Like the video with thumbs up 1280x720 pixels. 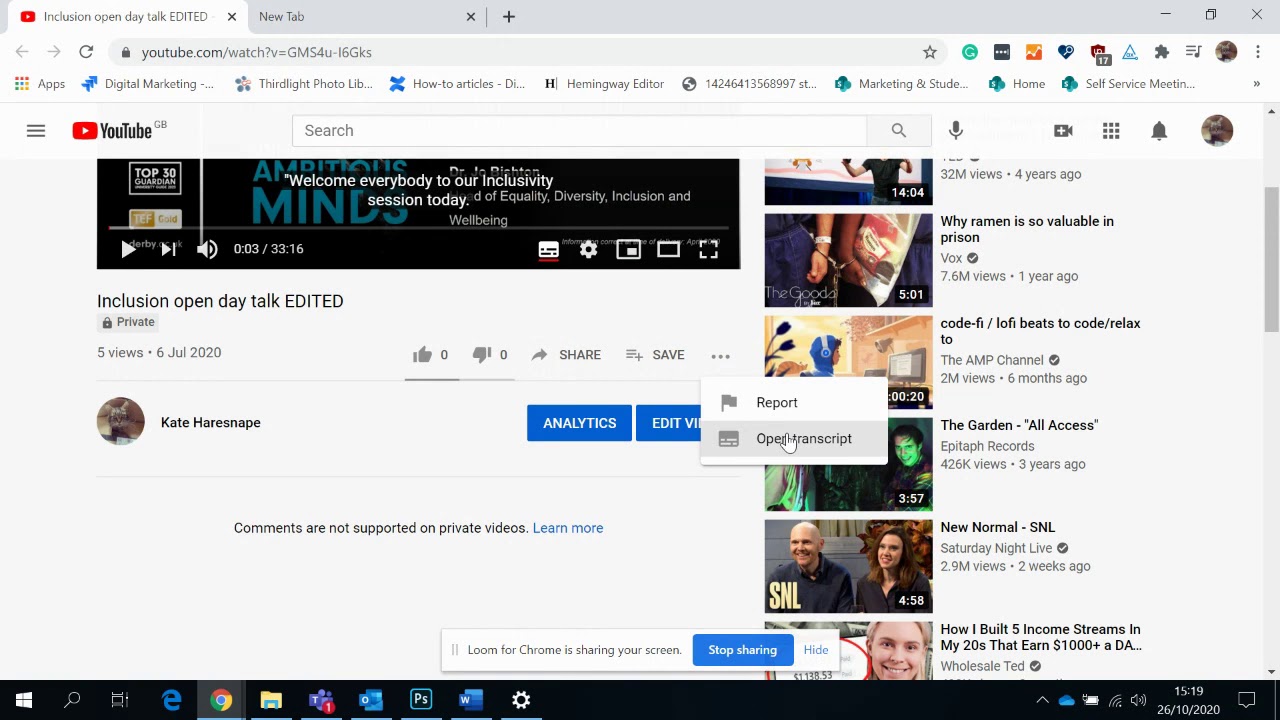pos(430,354)
